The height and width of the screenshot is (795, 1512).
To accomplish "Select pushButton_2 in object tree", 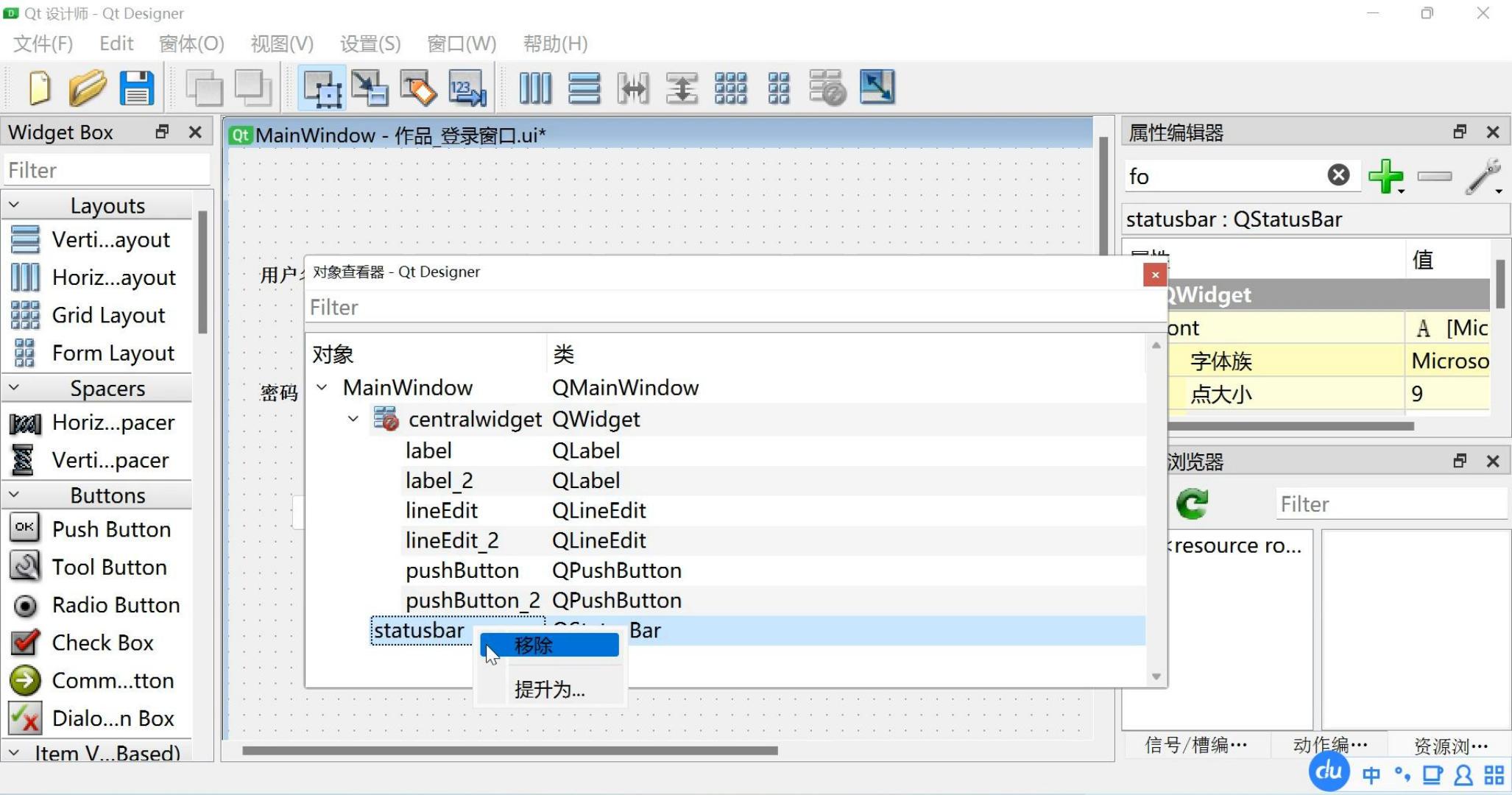I will (472, 601).
